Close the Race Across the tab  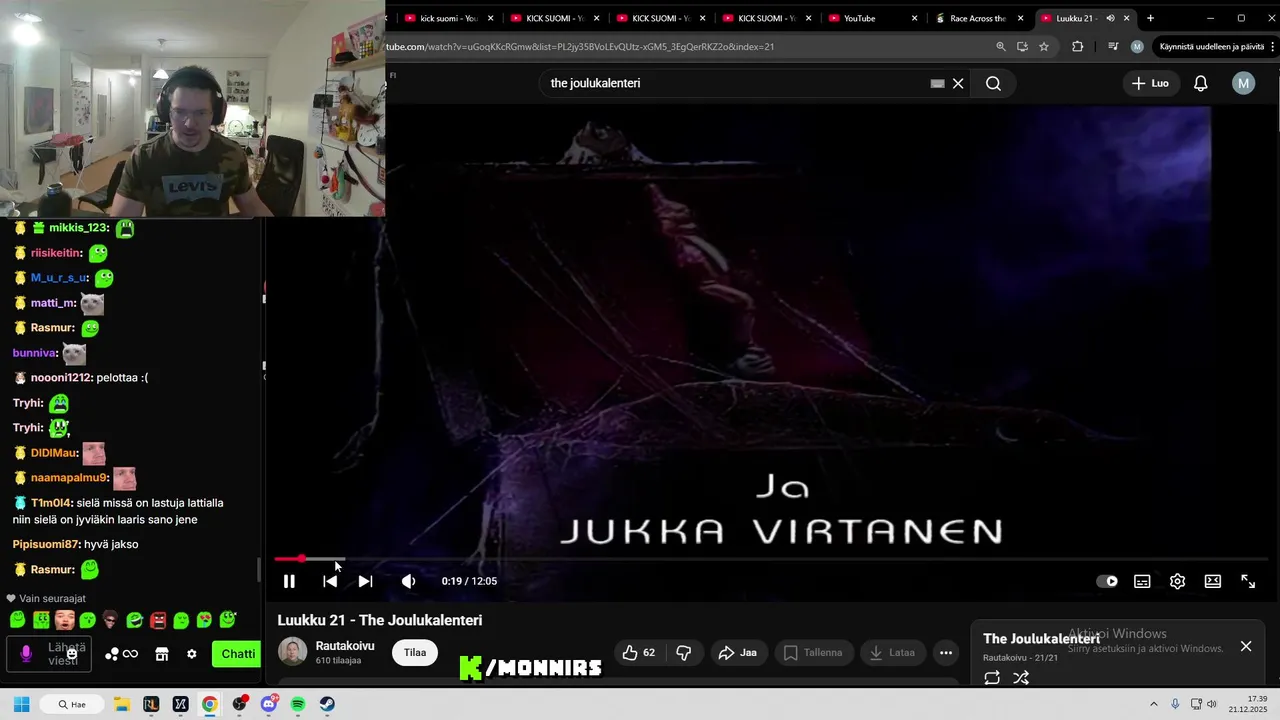click(1021, 18)
